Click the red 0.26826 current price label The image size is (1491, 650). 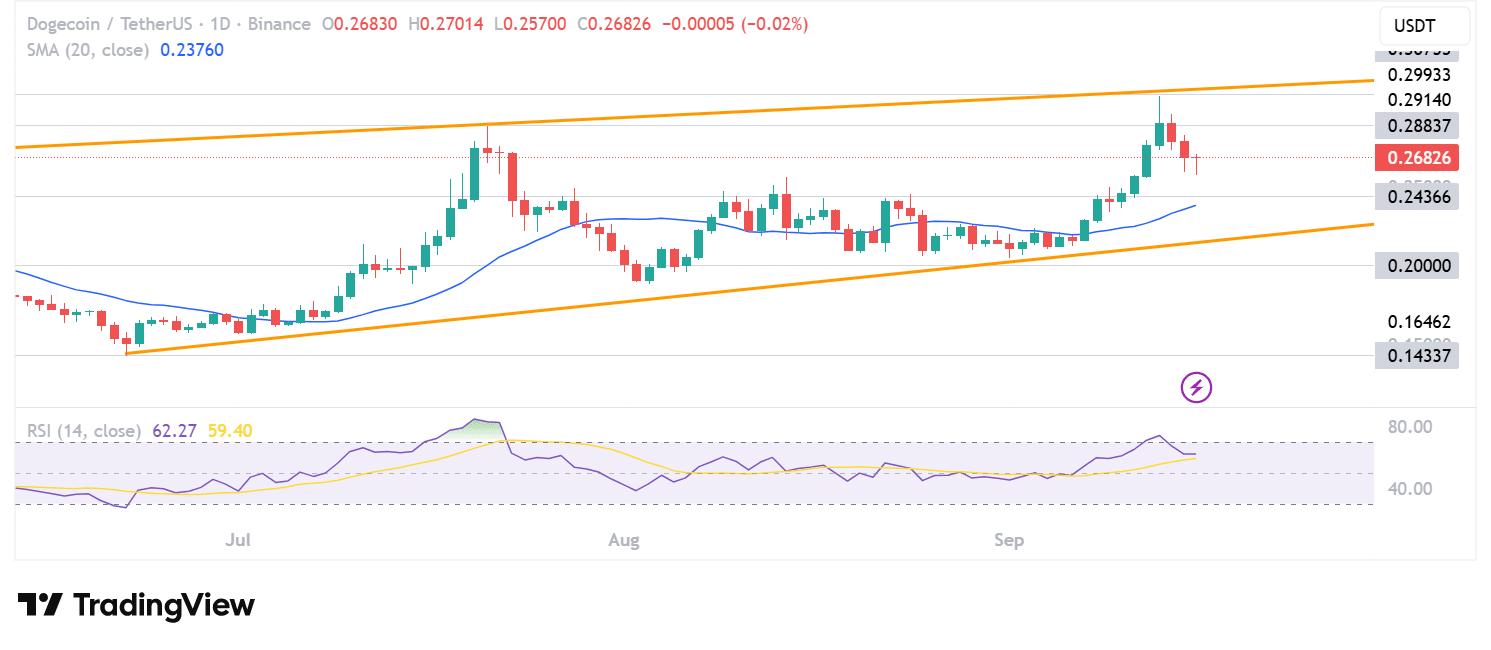(1416, 157)
